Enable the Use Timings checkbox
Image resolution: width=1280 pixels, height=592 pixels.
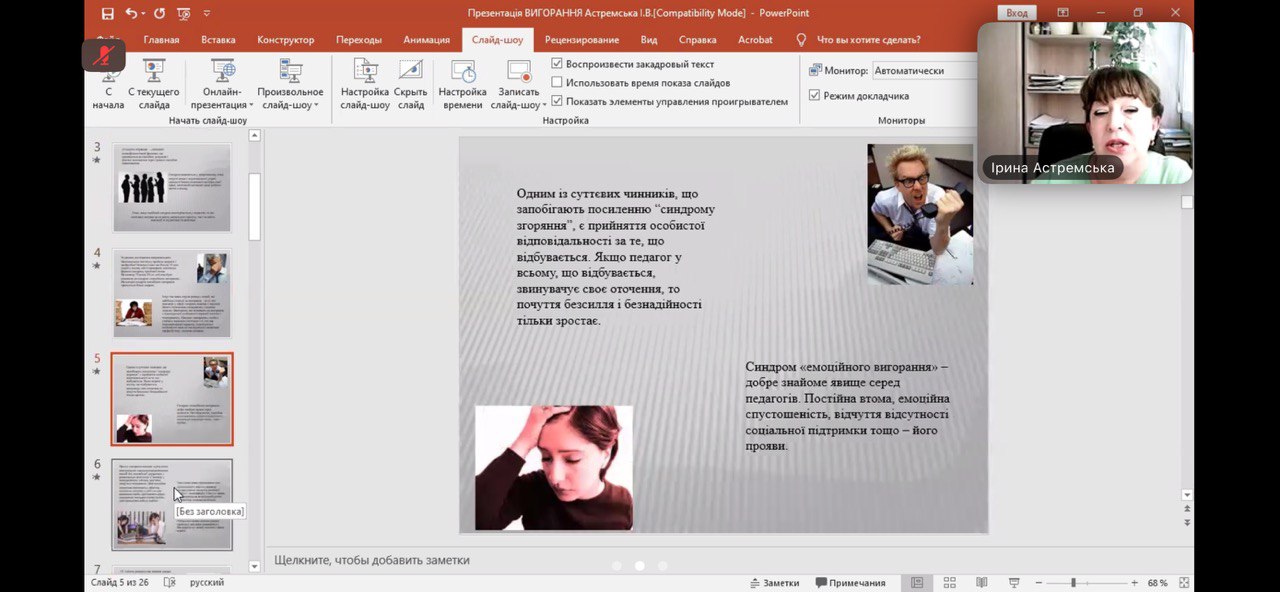(557, 83)
